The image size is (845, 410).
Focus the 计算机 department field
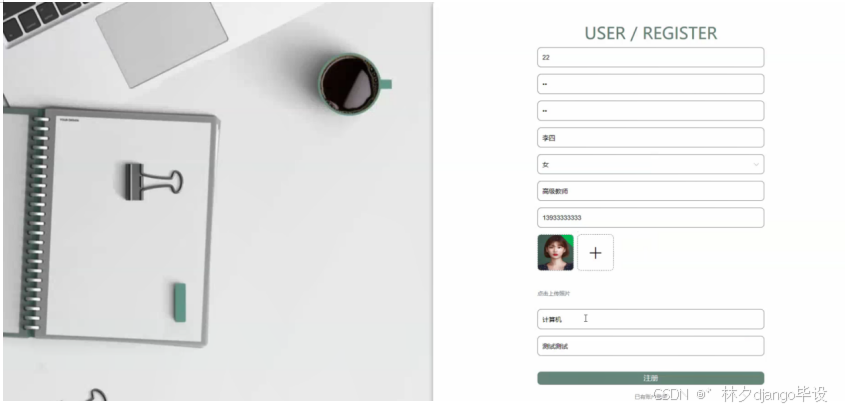[x=650, y=319]
